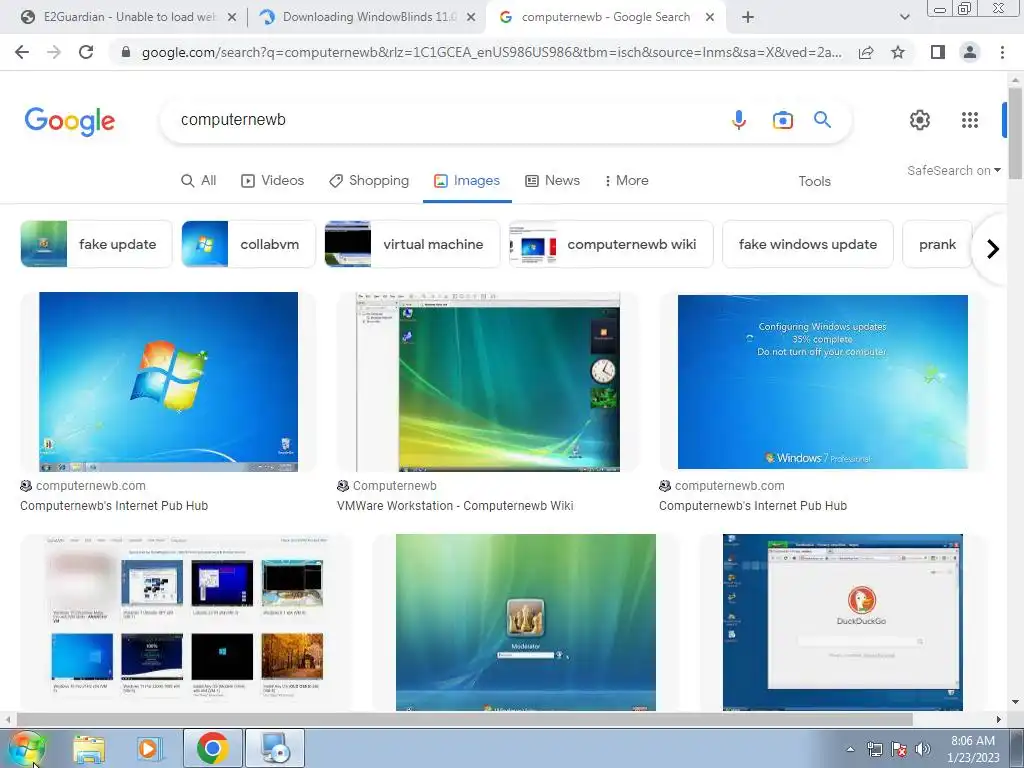
Task: Filter by the prank chip
Action: pos(937,244)
